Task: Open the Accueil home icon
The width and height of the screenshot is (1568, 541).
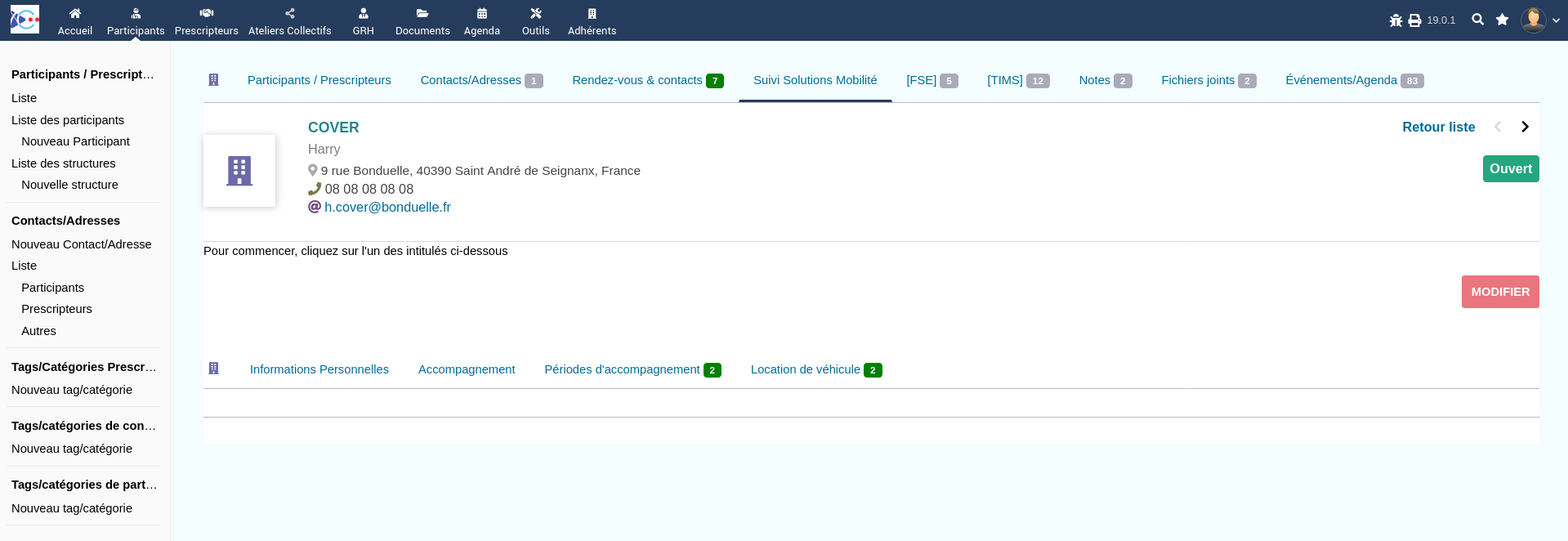Action: [75, 13]
